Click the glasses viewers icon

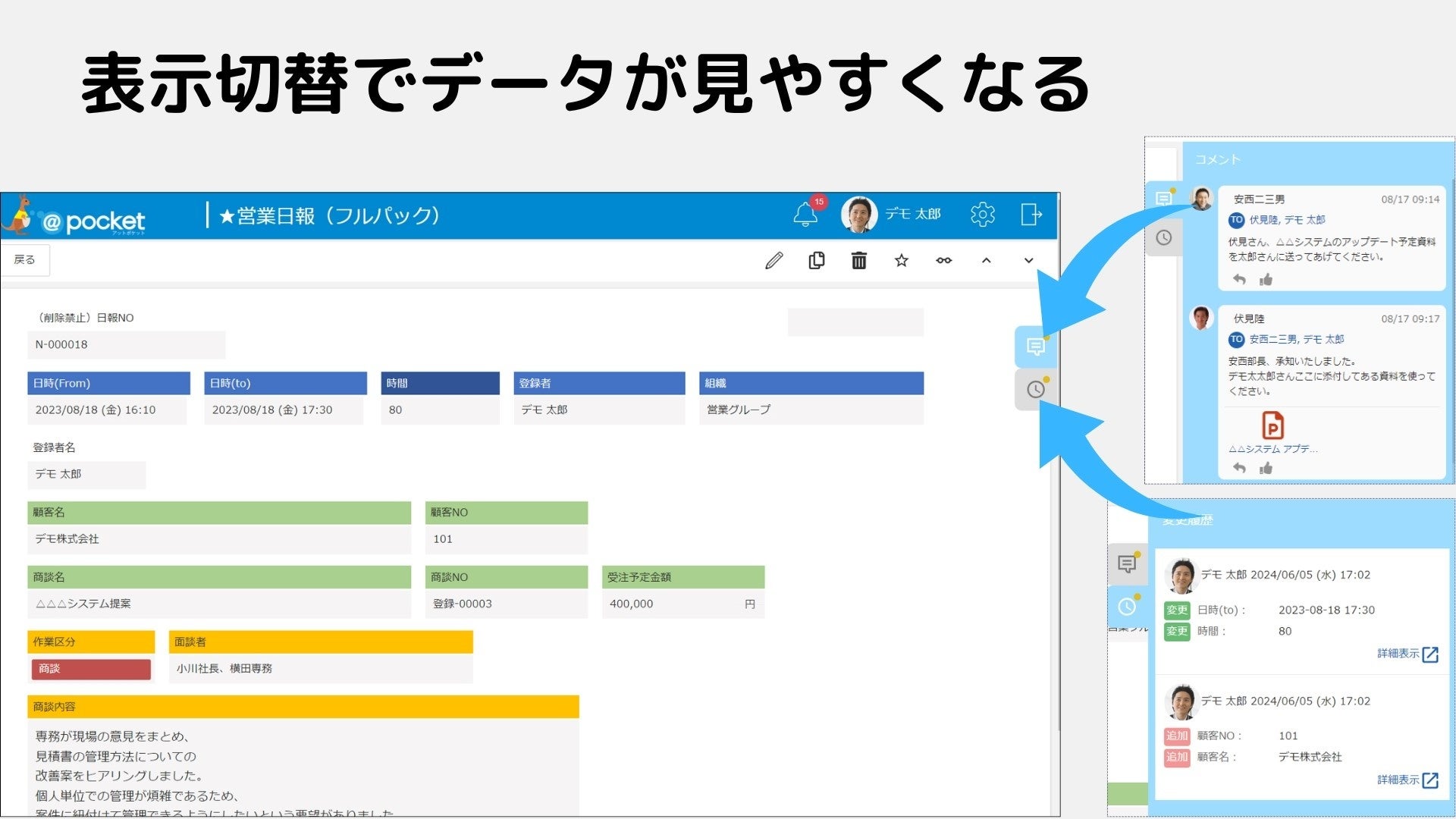pyautogui.click(x=943, y=261)
